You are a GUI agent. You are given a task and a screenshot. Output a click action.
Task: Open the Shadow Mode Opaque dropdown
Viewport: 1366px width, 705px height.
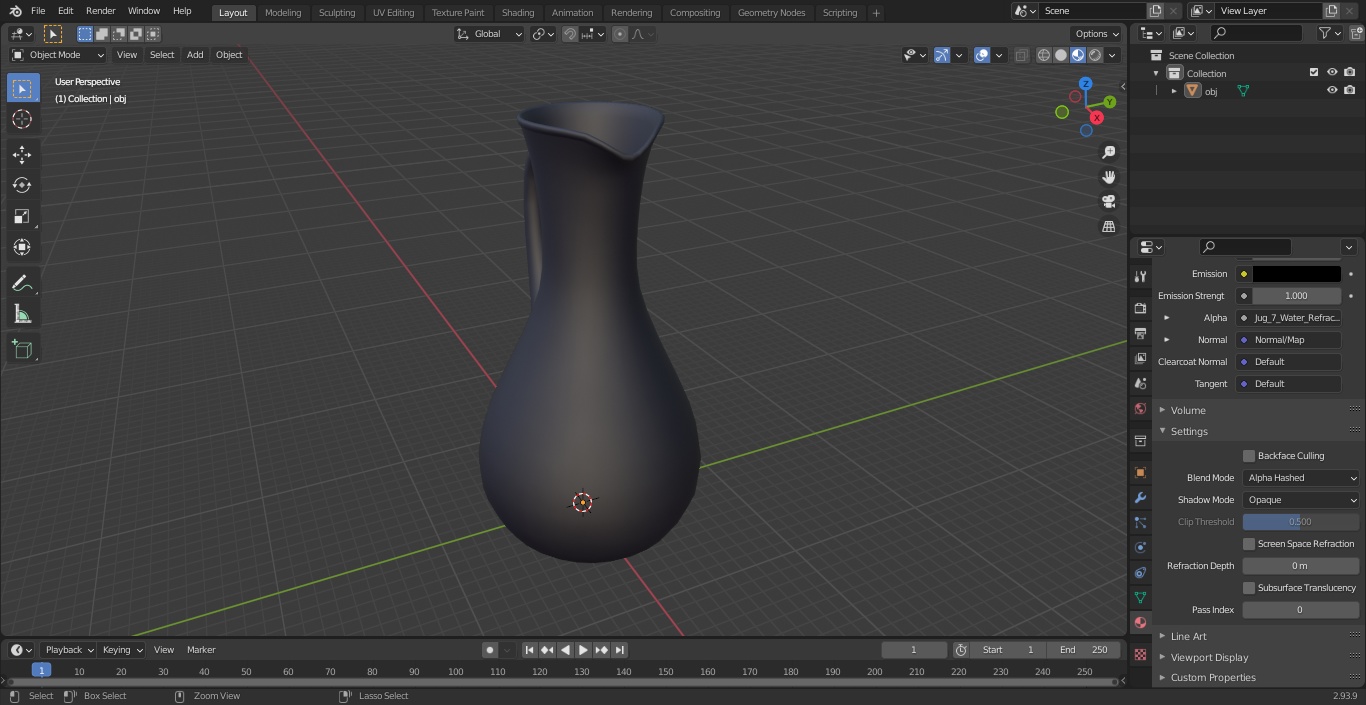[x=1301, y=500]
